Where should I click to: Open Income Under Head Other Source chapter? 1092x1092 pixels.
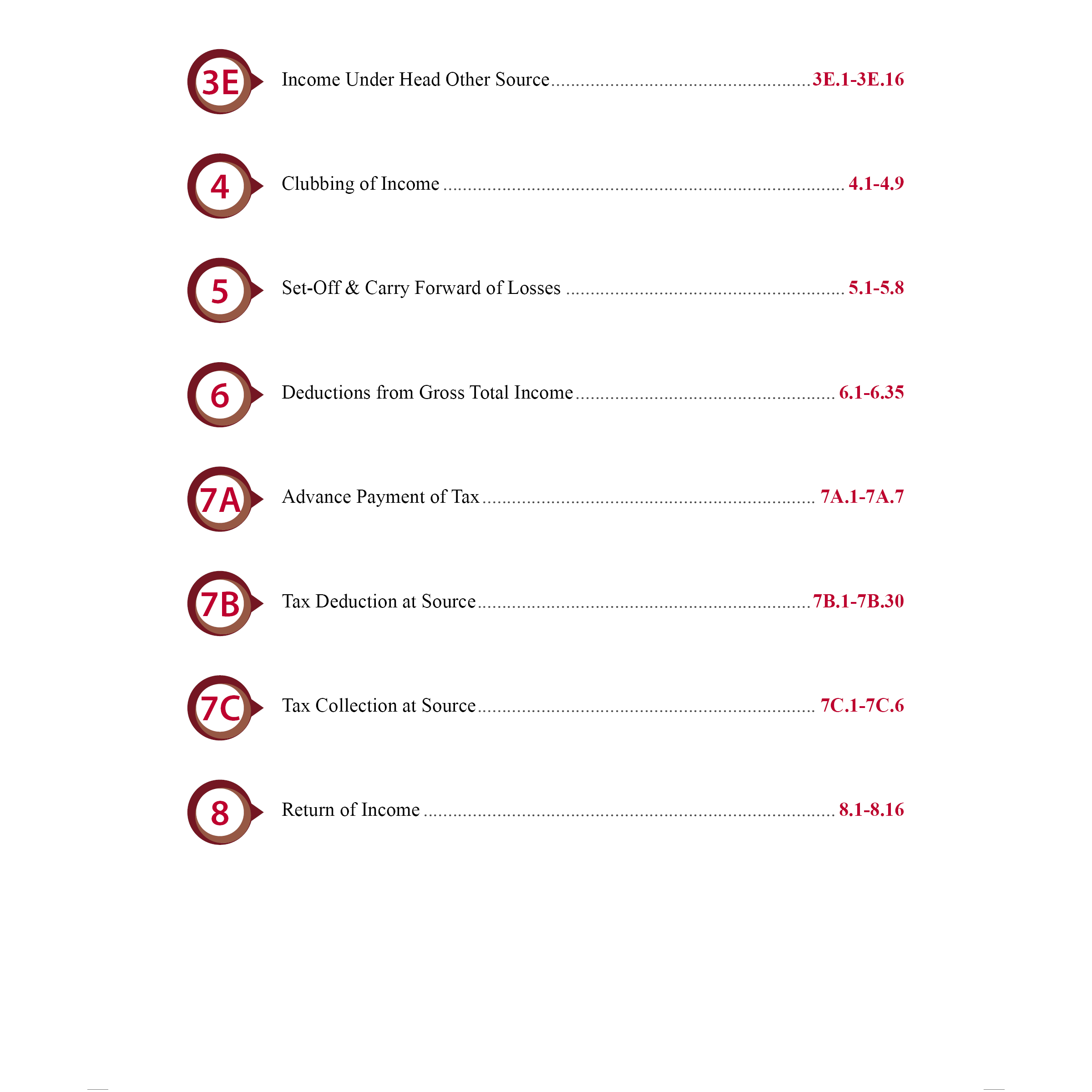[415, 80]
